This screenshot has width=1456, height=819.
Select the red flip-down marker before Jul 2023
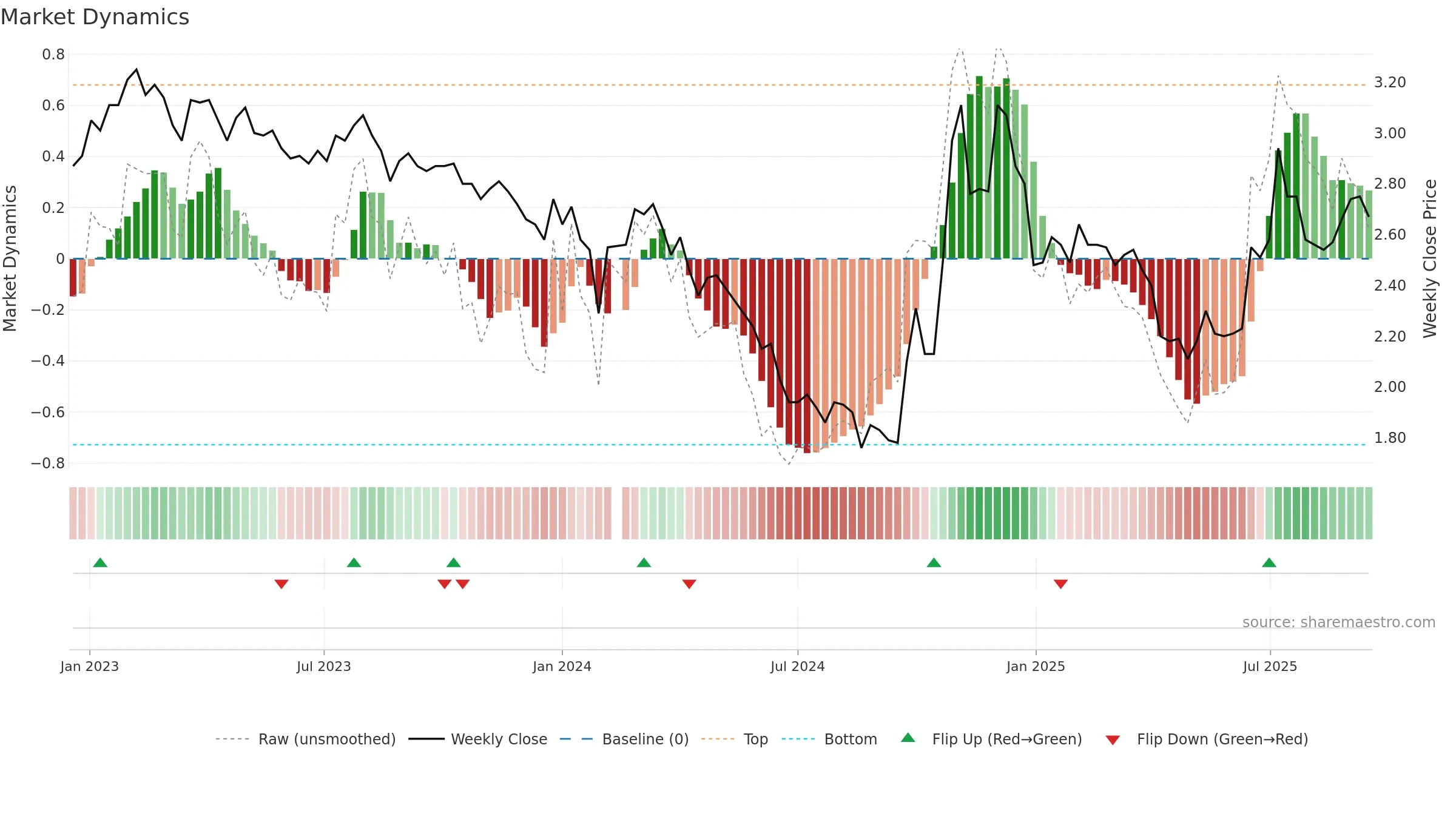point(281,584)
